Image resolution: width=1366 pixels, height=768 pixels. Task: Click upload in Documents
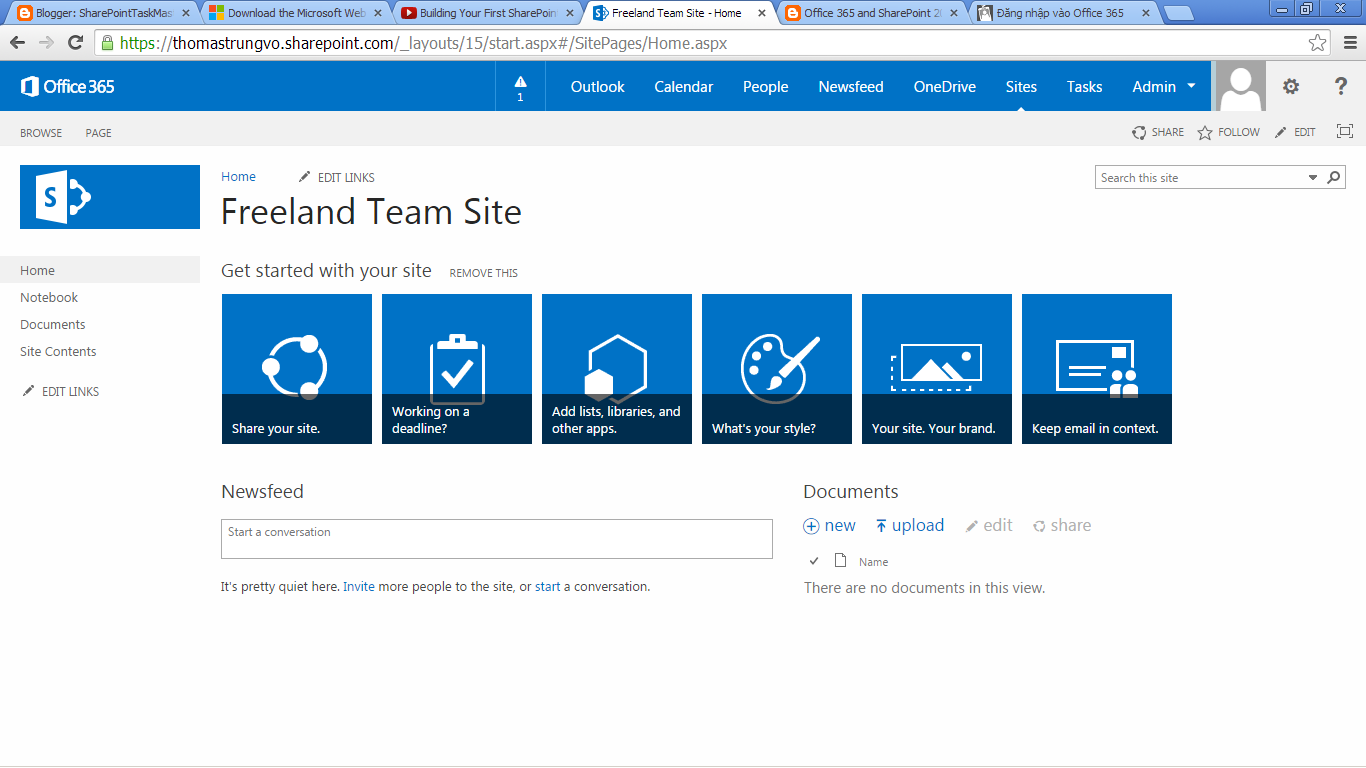(x=909, y=526)
